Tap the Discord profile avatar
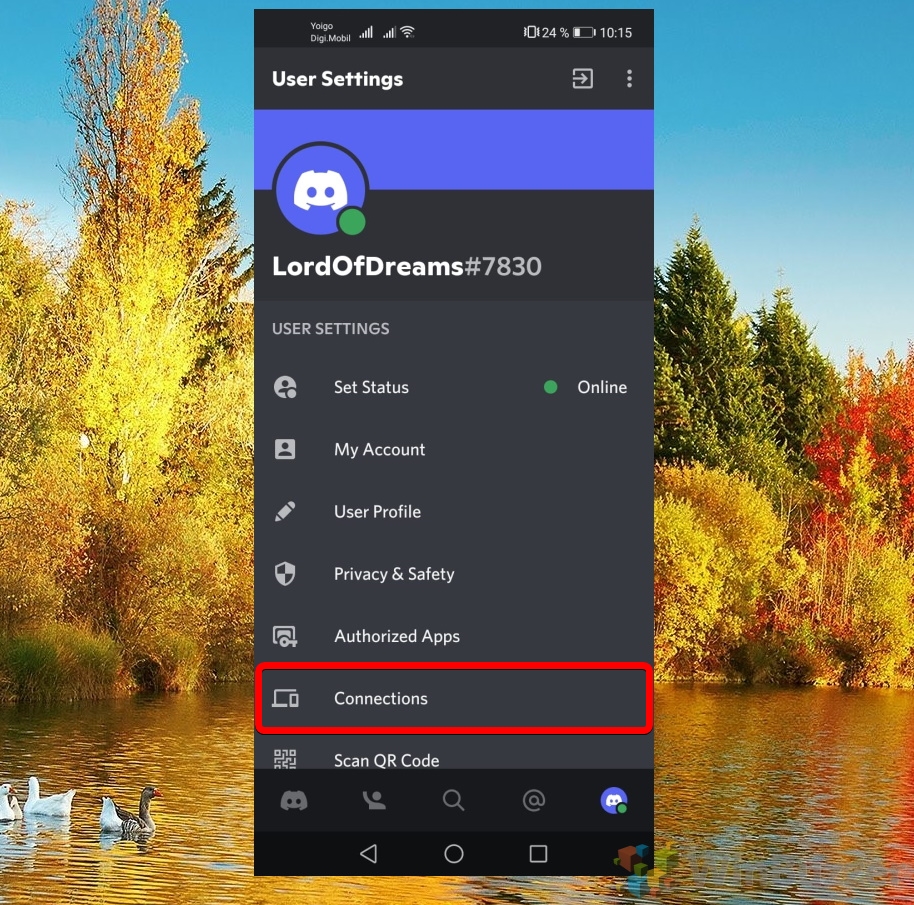Screen dimensions: 914x905 321,190
